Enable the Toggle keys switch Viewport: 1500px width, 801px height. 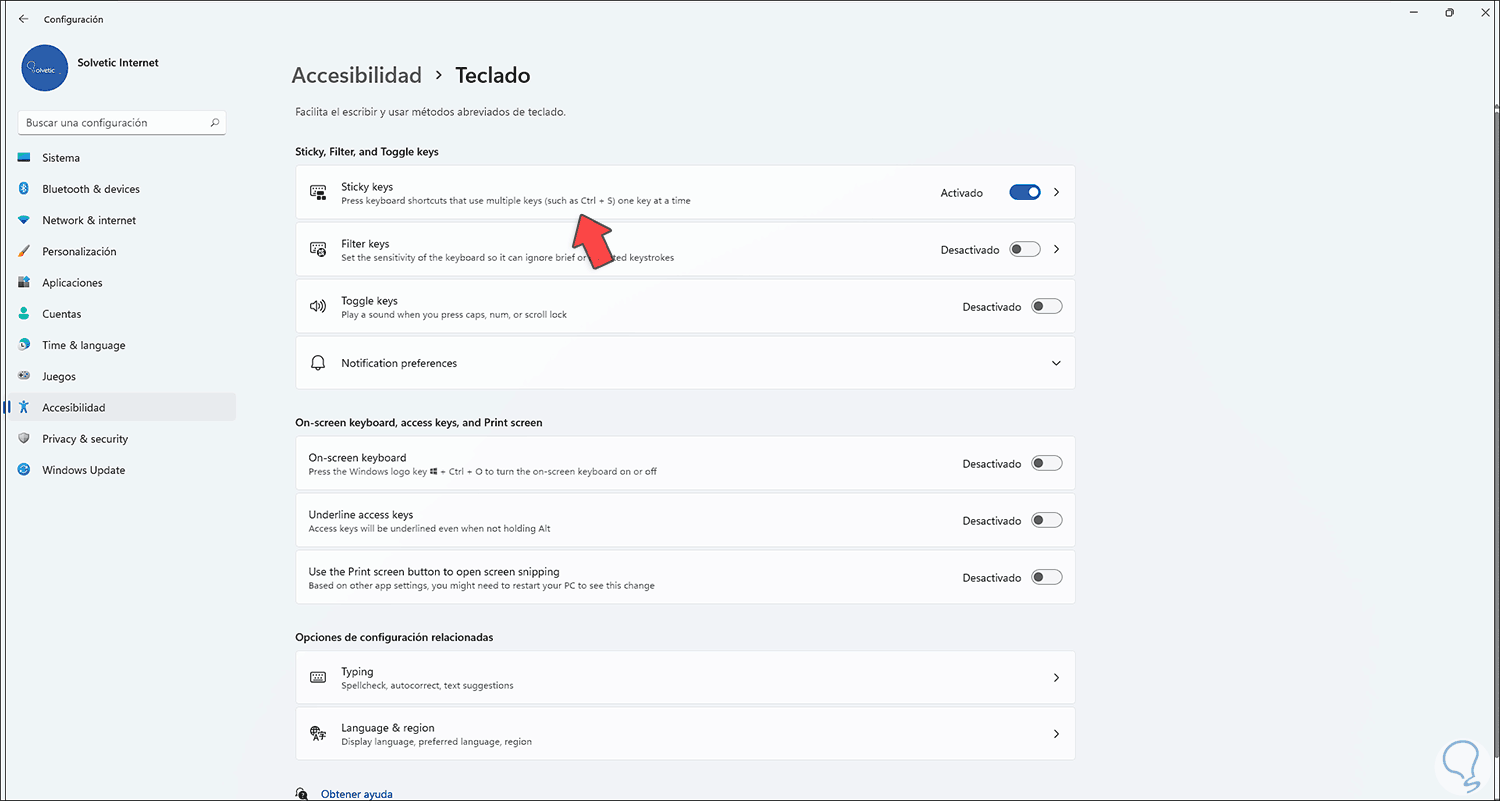[1046, 307]
